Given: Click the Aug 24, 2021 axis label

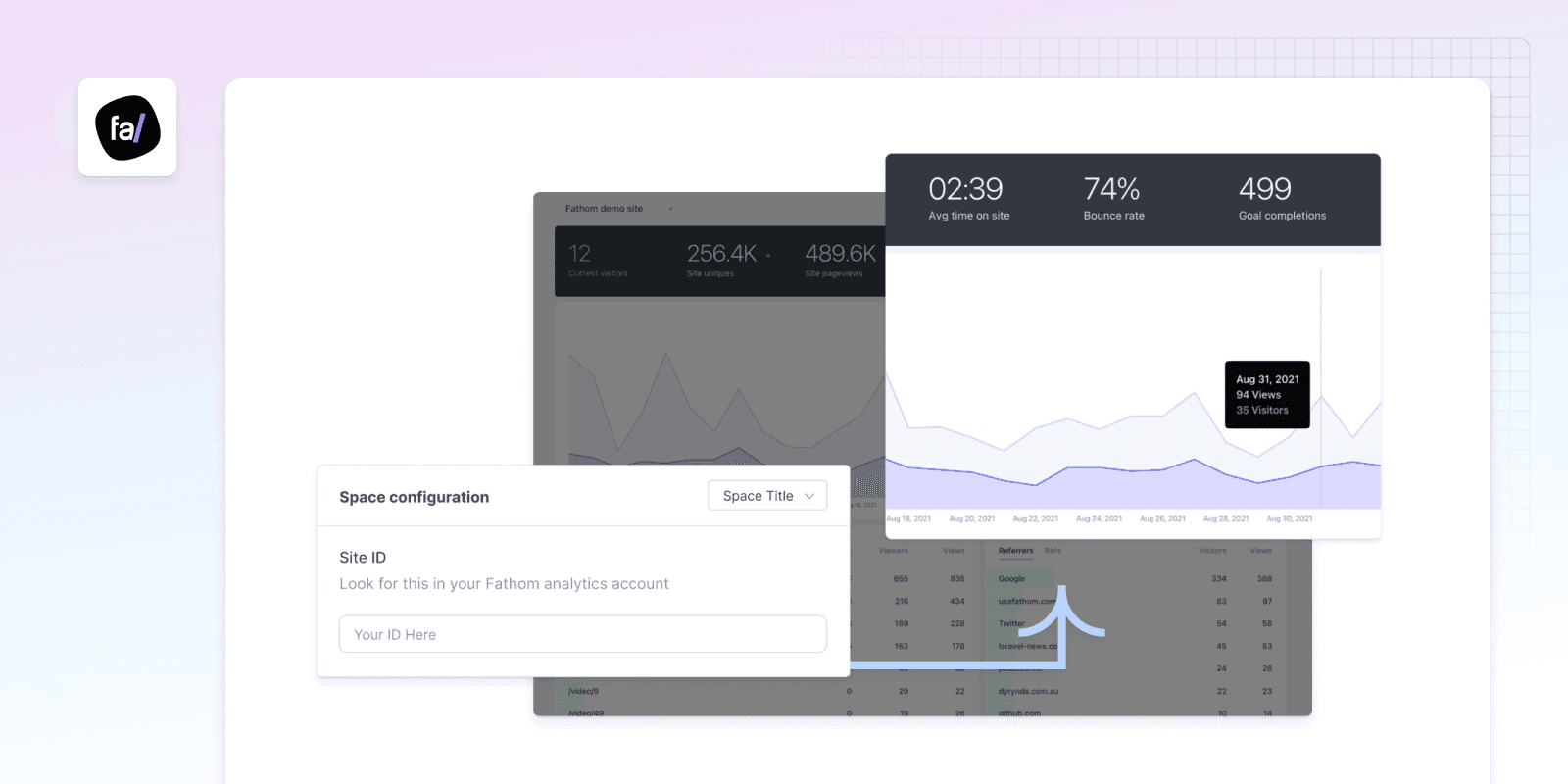Looking at the screenshot, I should (1099, 519).
